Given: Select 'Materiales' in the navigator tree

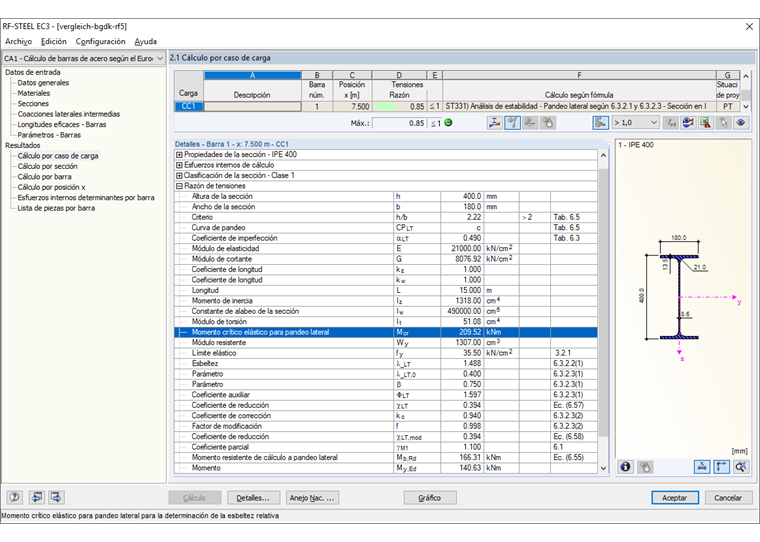Looking at the screenshot, I should tap(33, 93).
